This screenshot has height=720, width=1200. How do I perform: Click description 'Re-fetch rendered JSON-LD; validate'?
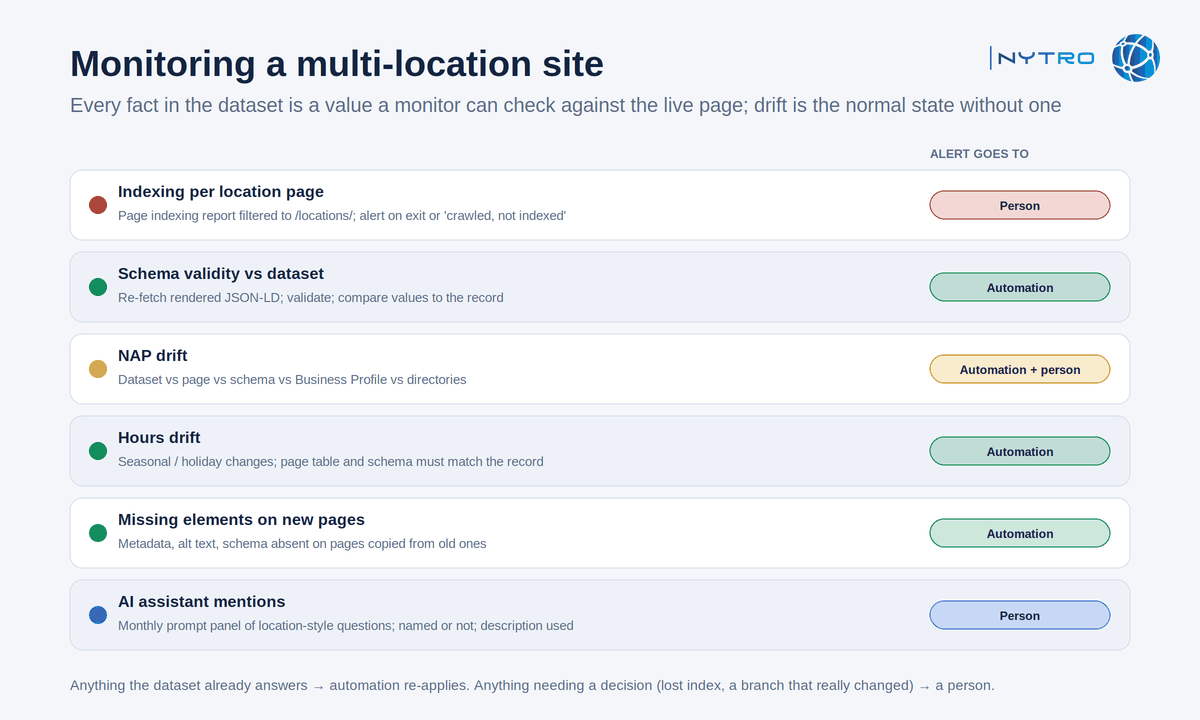pos(311,297)
